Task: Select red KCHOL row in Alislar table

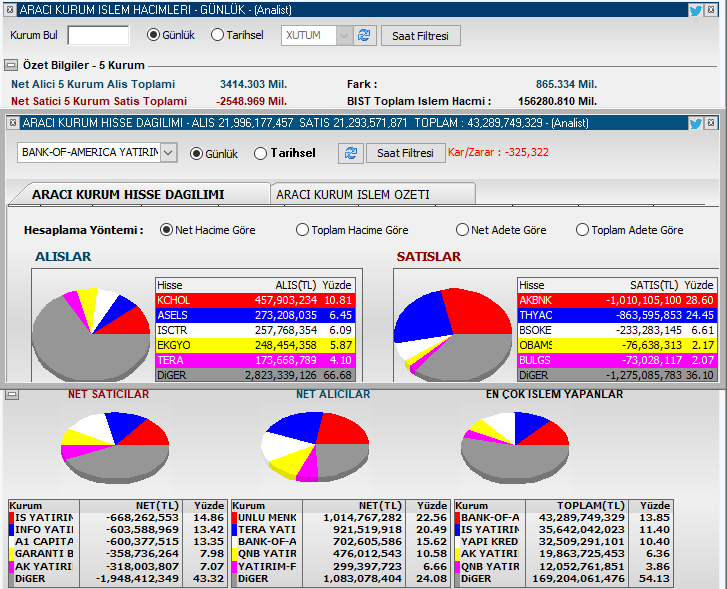Action: [x=255, y=300]
